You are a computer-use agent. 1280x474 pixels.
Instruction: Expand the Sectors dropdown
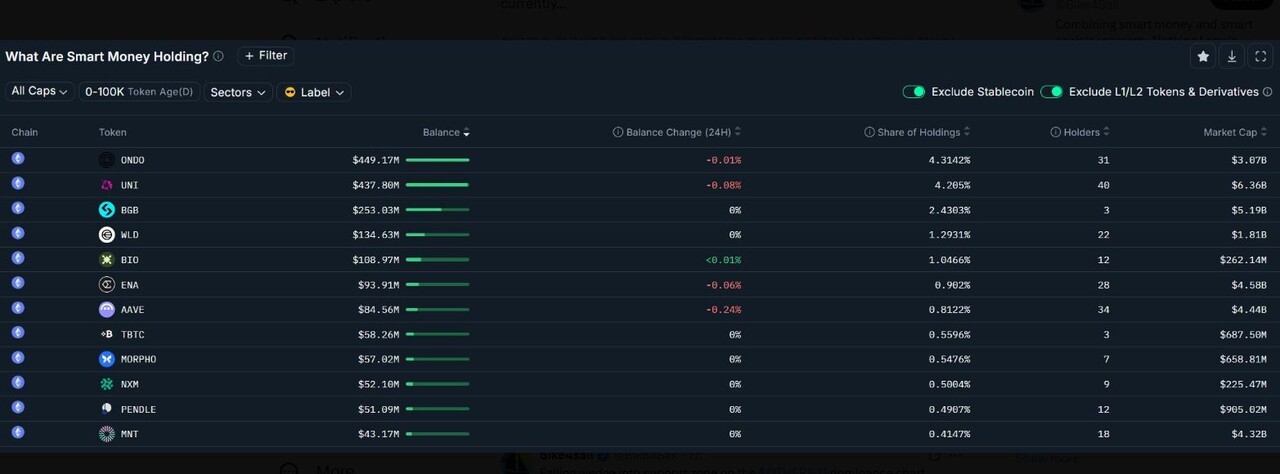tap(238, 92)
